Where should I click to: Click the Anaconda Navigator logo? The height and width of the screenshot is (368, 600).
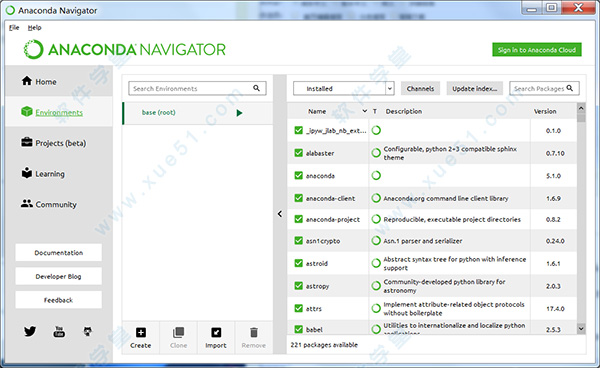point(125,49)
